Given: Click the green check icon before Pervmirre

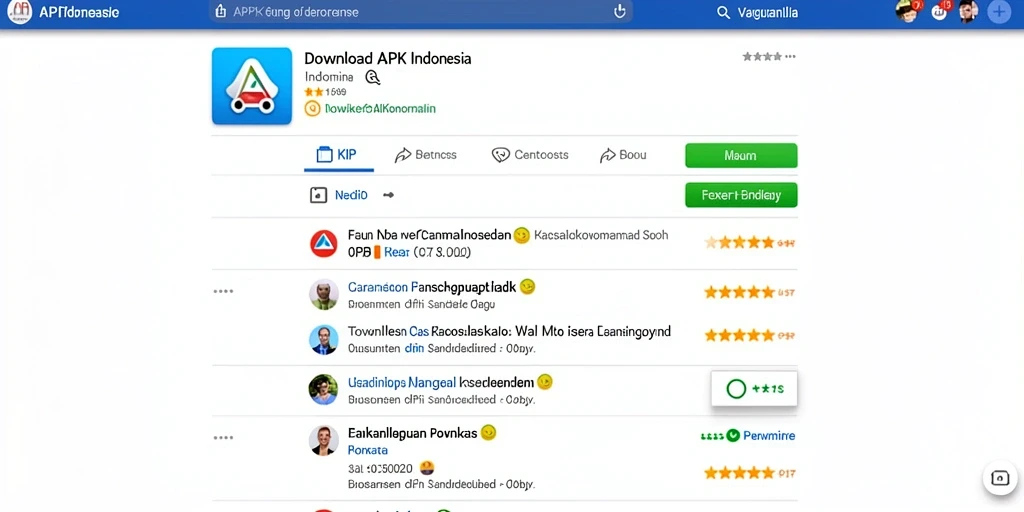Looking at the screenshot, I should [733, 435].
